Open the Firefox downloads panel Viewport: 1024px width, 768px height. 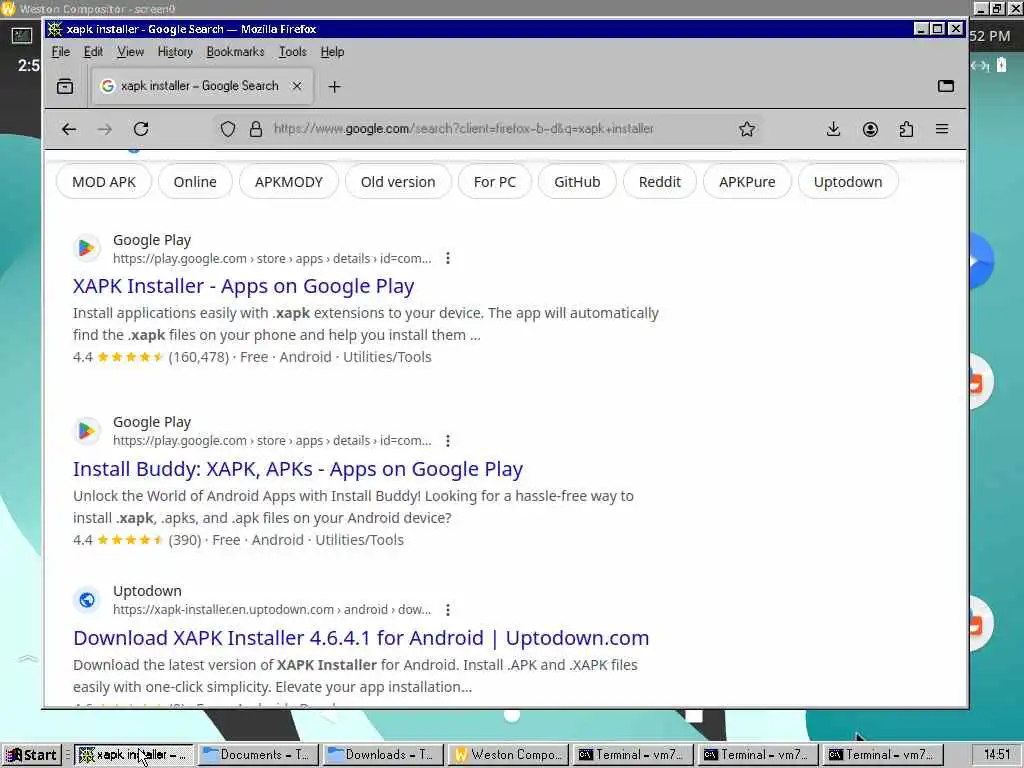833,129
